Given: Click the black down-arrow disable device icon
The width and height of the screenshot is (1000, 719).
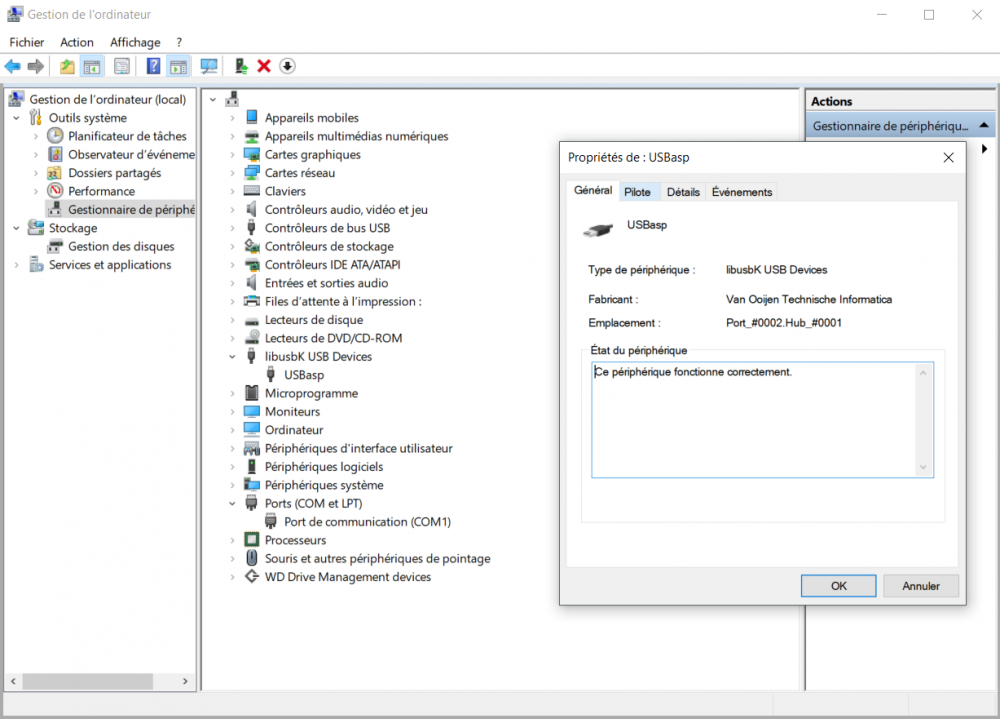Looking at the screenshot, I should click(287, 66).
